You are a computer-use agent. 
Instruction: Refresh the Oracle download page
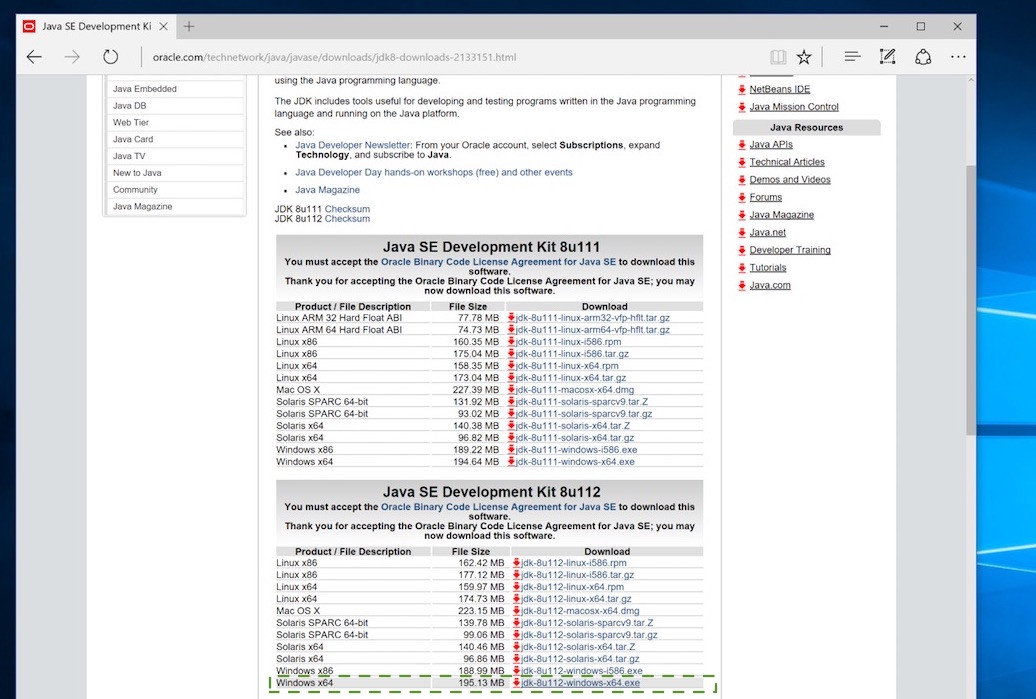point(110,57)
